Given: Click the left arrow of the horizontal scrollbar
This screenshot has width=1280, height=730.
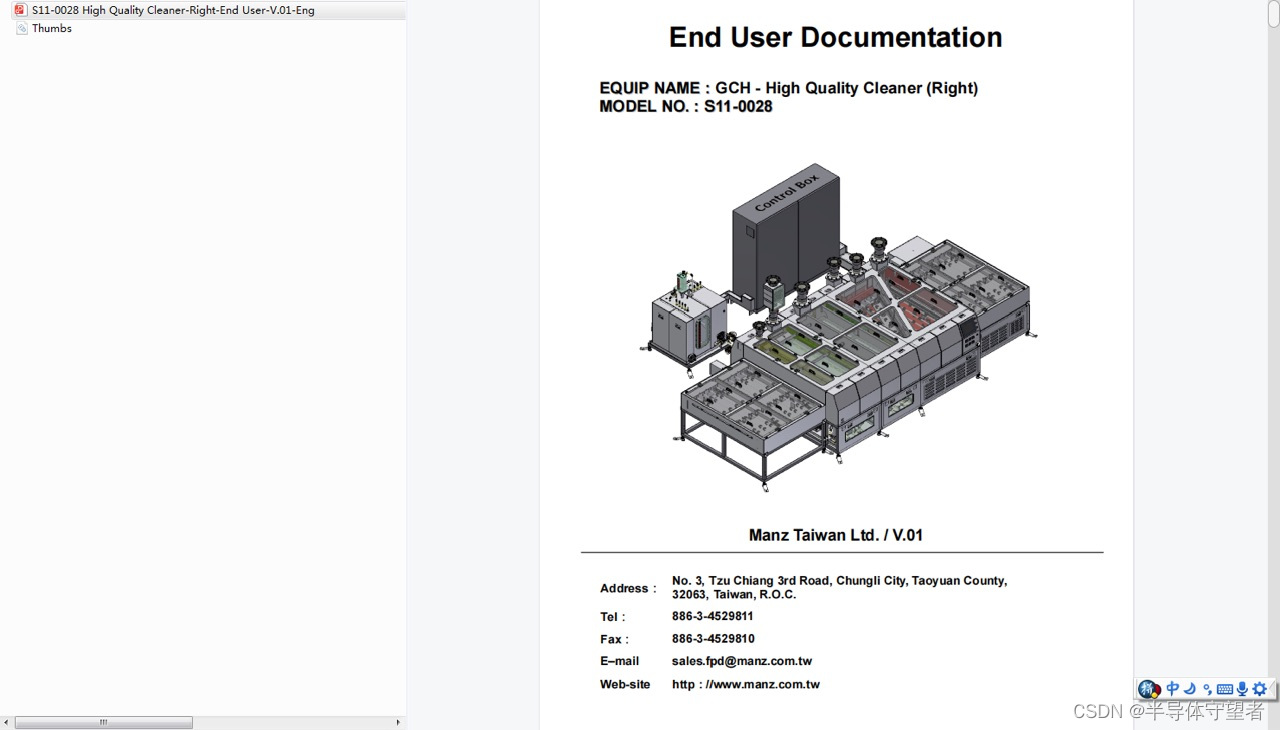Looking at the screenshot, I should click(x=7, y=722).
